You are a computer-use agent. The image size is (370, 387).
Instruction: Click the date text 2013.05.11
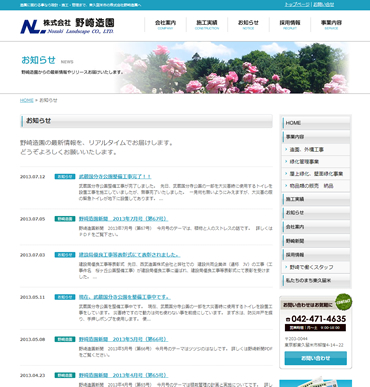click(x=32, y=297)
